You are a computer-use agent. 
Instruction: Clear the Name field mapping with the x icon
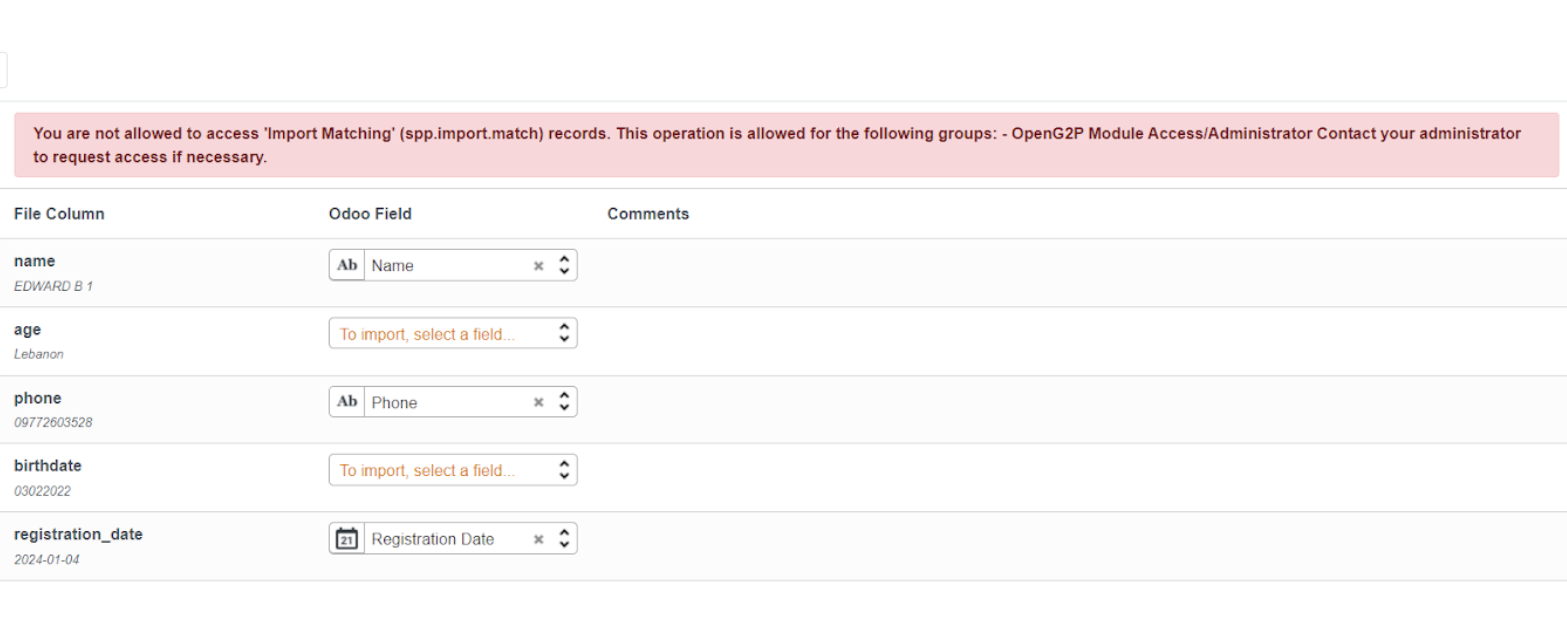tap(538, 265)
